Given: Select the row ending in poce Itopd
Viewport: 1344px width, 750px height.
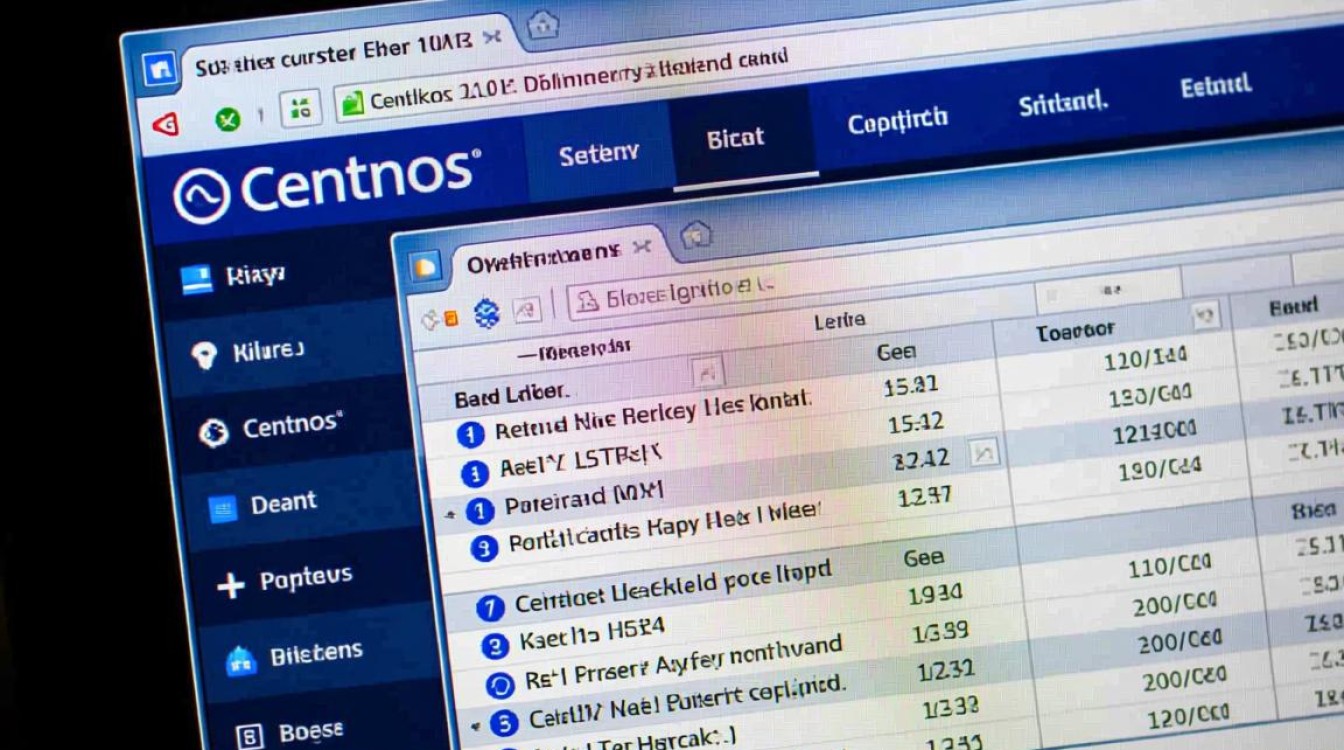Looking at the screenshot, I should coord(672,589).
